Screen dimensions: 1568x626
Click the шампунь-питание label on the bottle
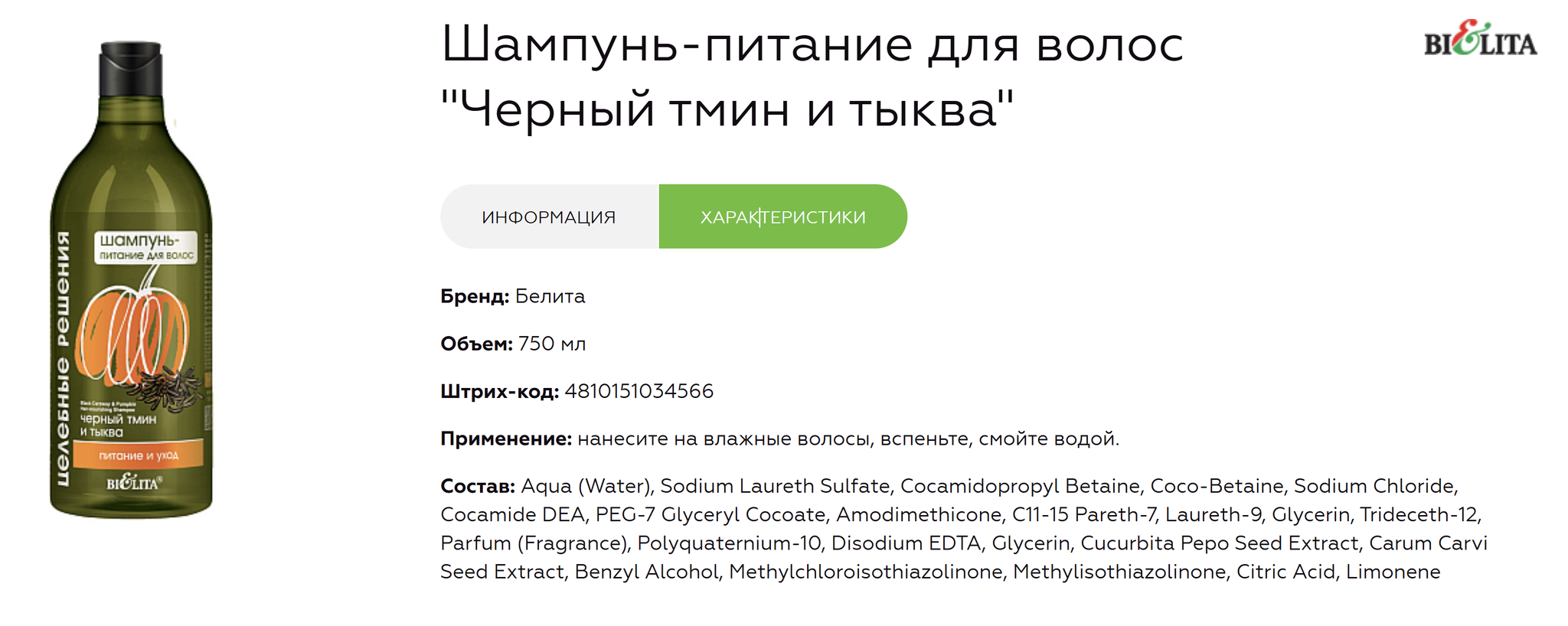pyautogui.click(x=145, y=247)
